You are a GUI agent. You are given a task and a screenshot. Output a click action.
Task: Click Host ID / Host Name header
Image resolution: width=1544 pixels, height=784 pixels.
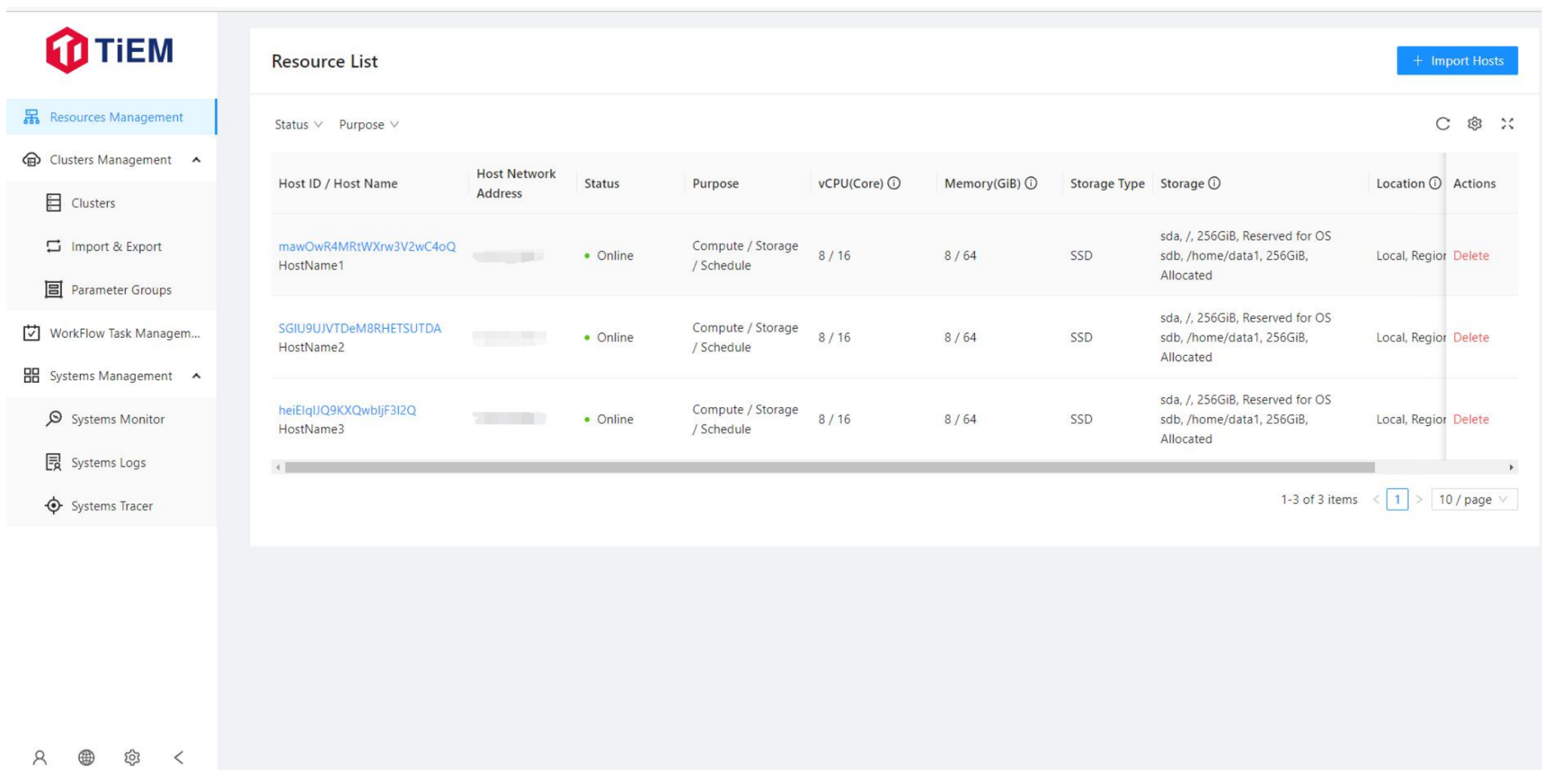point(338,183)
